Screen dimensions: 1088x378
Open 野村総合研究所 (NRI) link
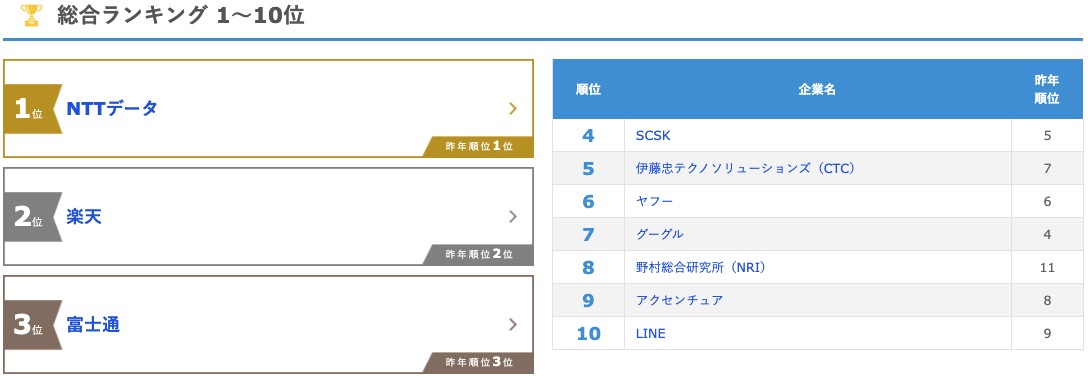(x=703, y=267)
